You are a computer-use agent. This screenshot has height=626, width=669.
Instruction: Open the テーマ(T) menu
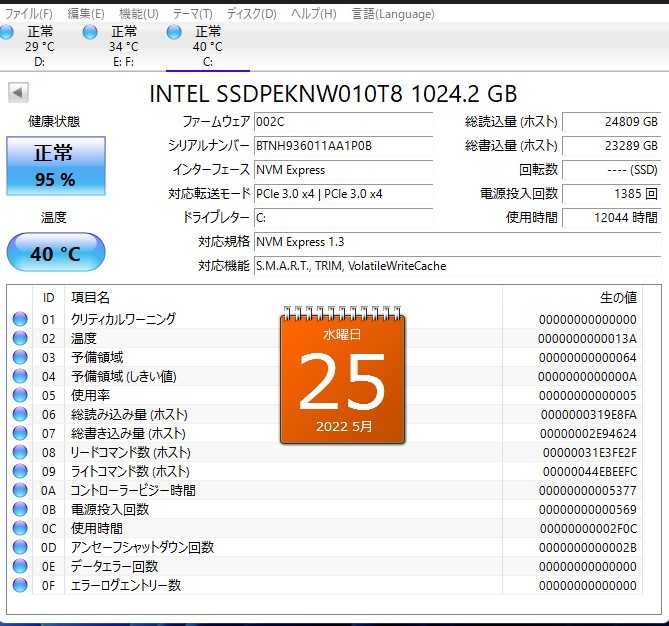pos(192,14)
